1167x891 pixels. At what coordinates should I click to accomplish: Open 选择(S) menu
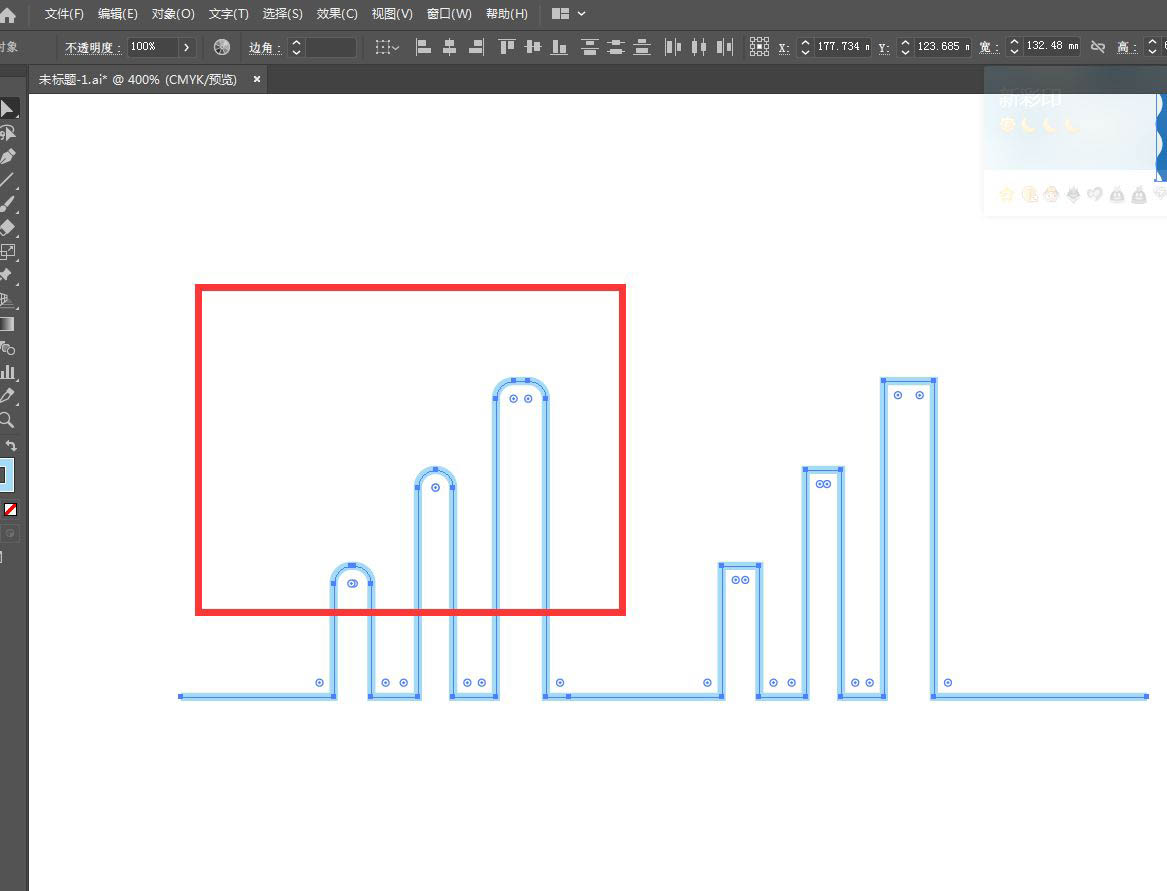[282, 13]
